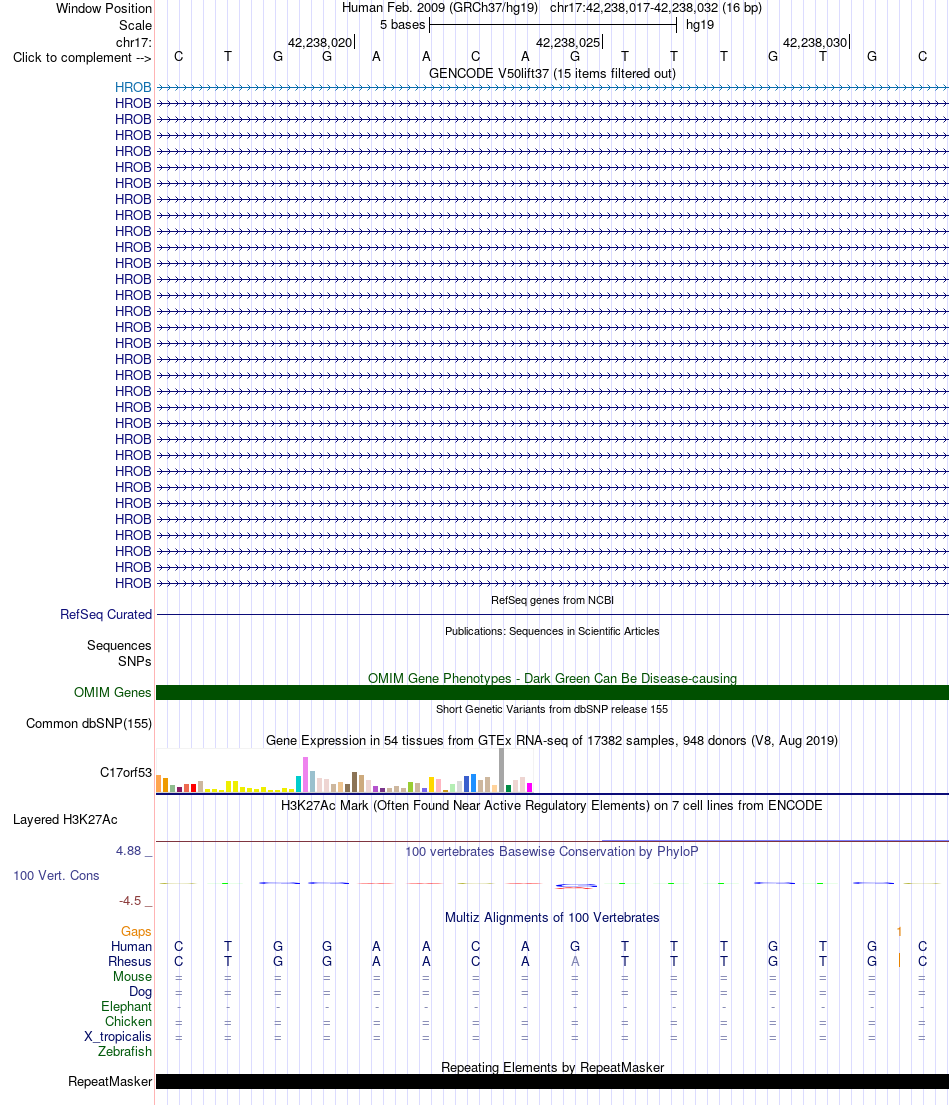This screenshot has height=1105, width=950.
Task: Click the faded mismatched A in Rhesus row
Action: 575,961
